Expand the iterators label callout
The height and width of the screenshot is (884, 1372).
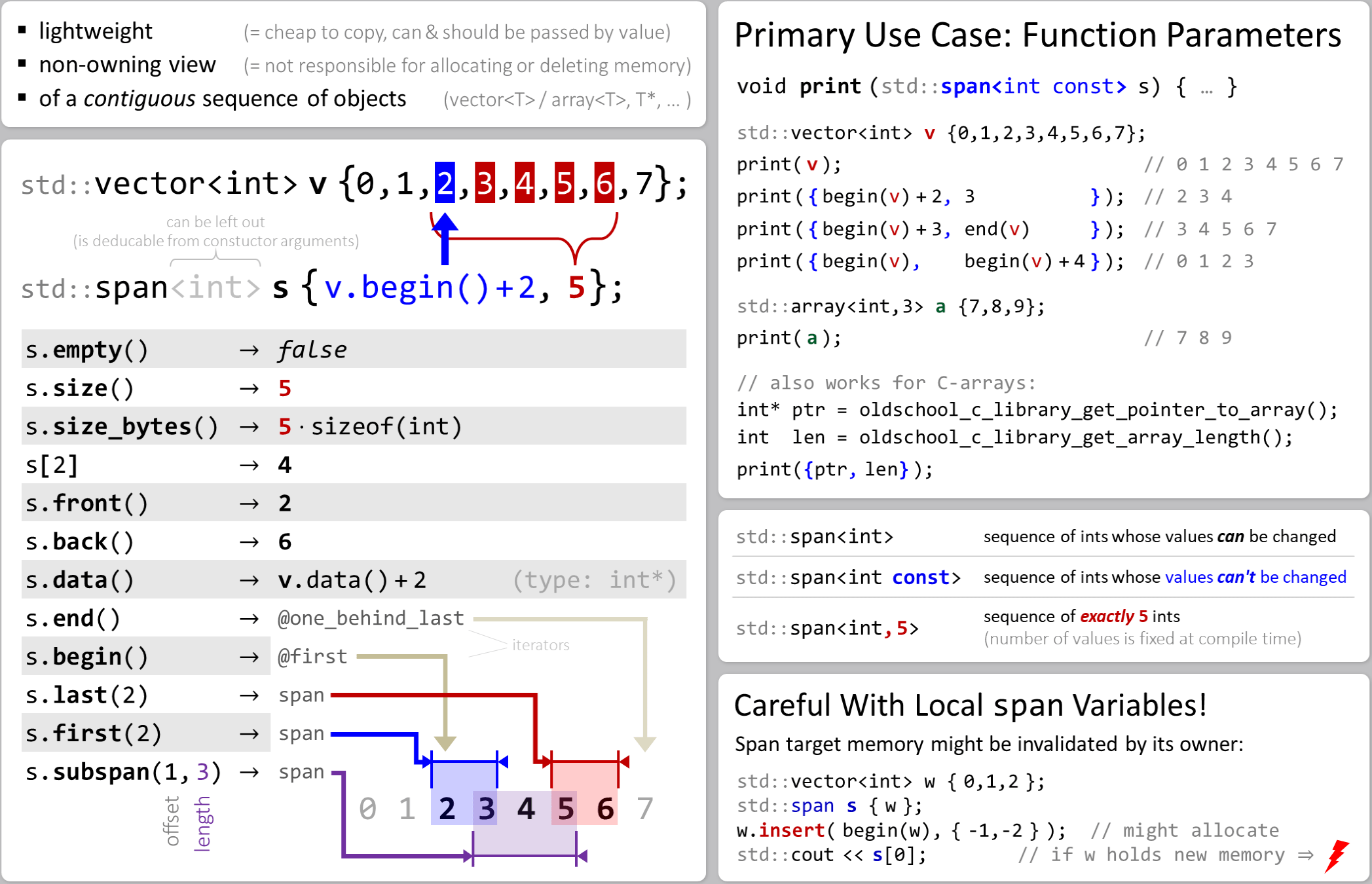[540, 645]
